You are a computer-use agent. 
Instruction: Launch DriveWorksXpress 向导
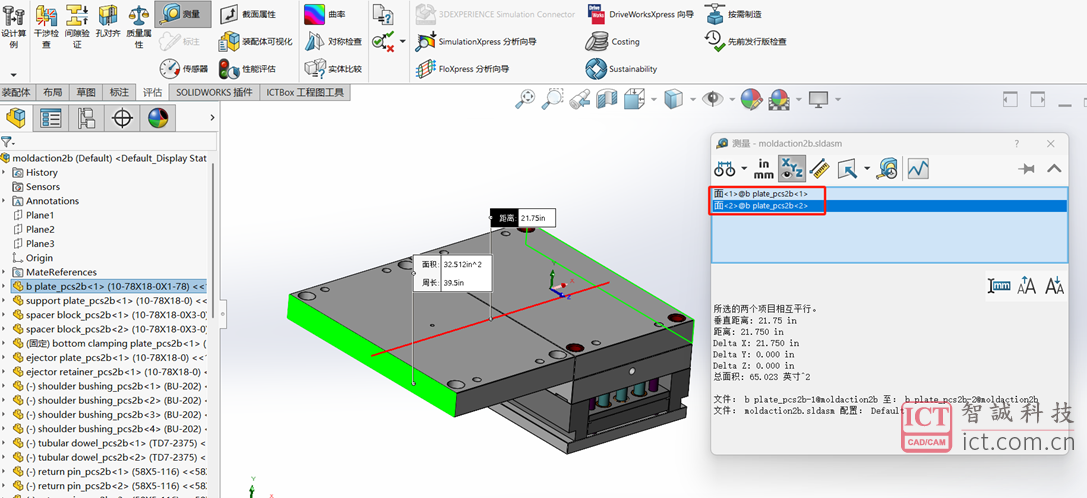(x=639, y=14)
